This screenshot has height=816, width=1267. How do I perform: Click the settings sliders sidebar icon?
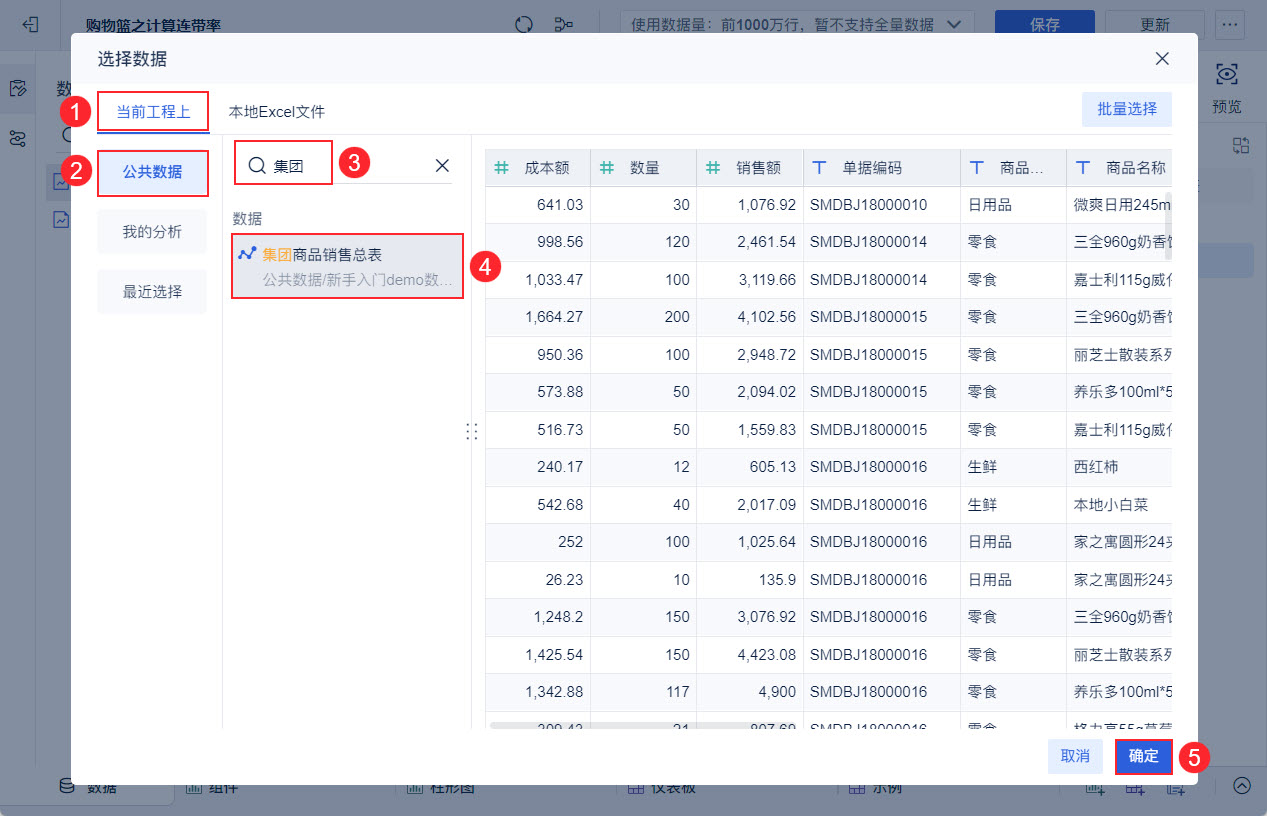(18, 139)
